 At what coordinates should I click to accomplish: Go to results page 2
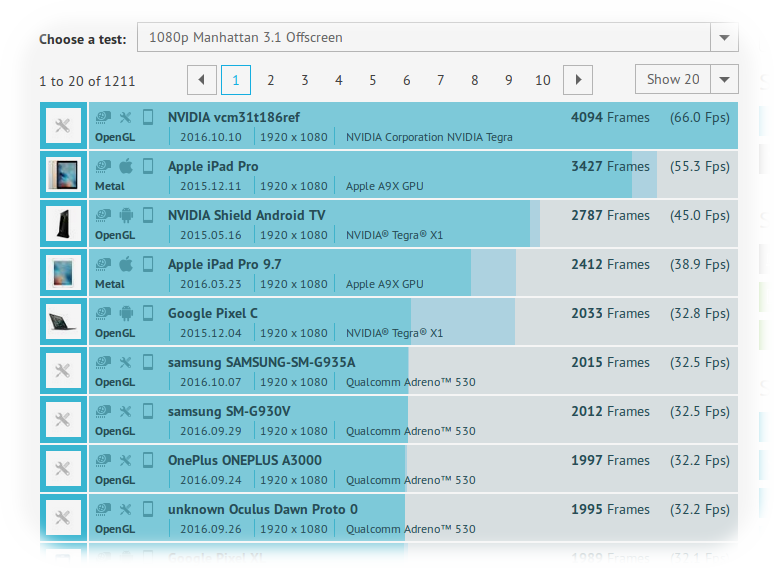tap(270, 80)
